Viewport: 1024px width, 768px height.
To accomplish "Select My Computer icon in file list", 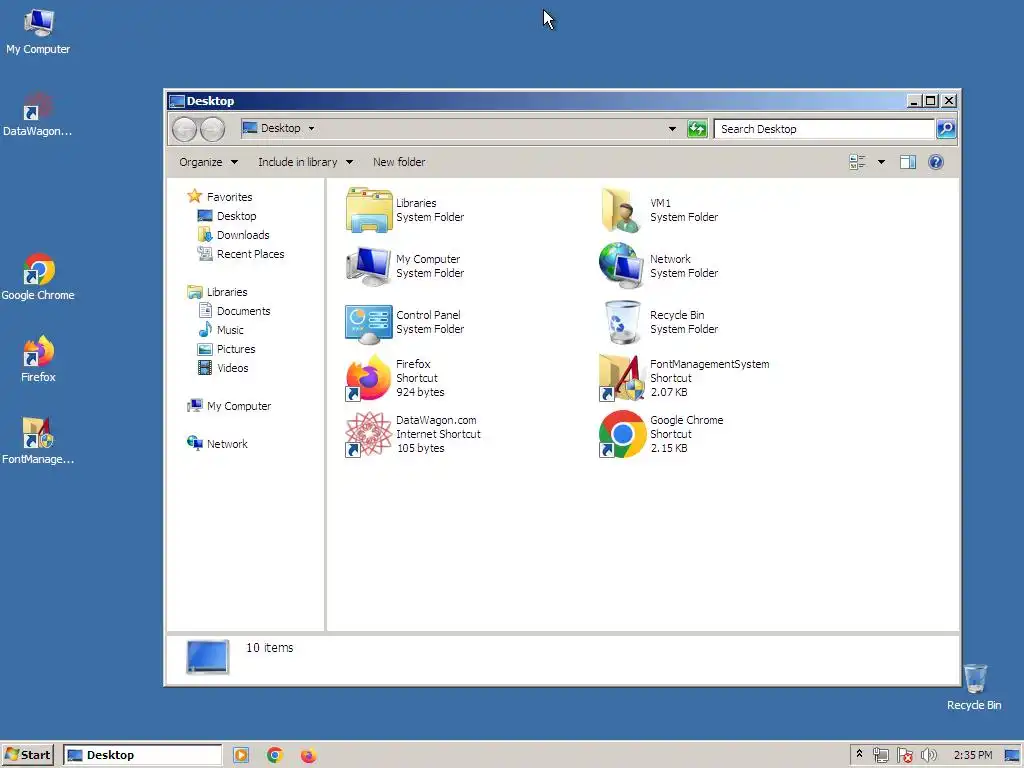I will (369, 266).
